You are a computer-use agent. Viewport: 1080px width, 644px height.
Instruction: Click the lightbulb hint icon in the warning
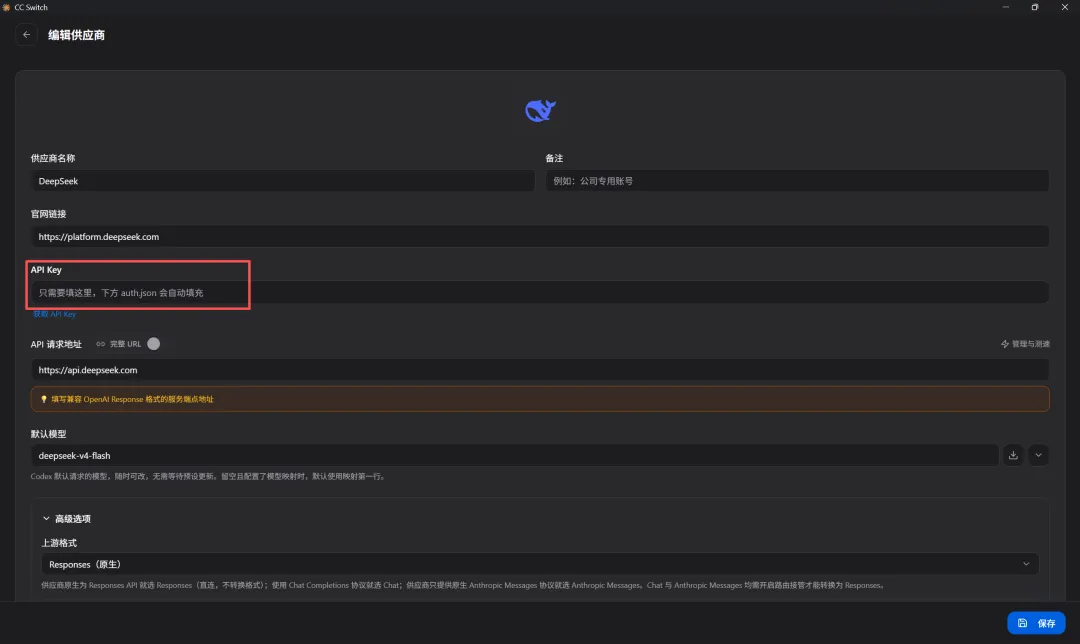(43, 399)
